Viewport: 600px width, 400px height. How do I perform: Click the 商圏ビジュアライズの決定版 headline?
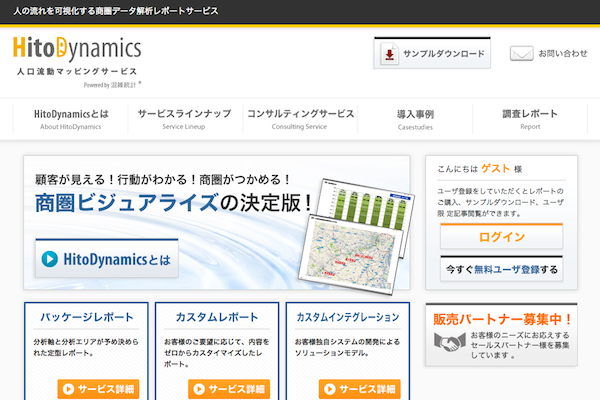click(173, 202)
